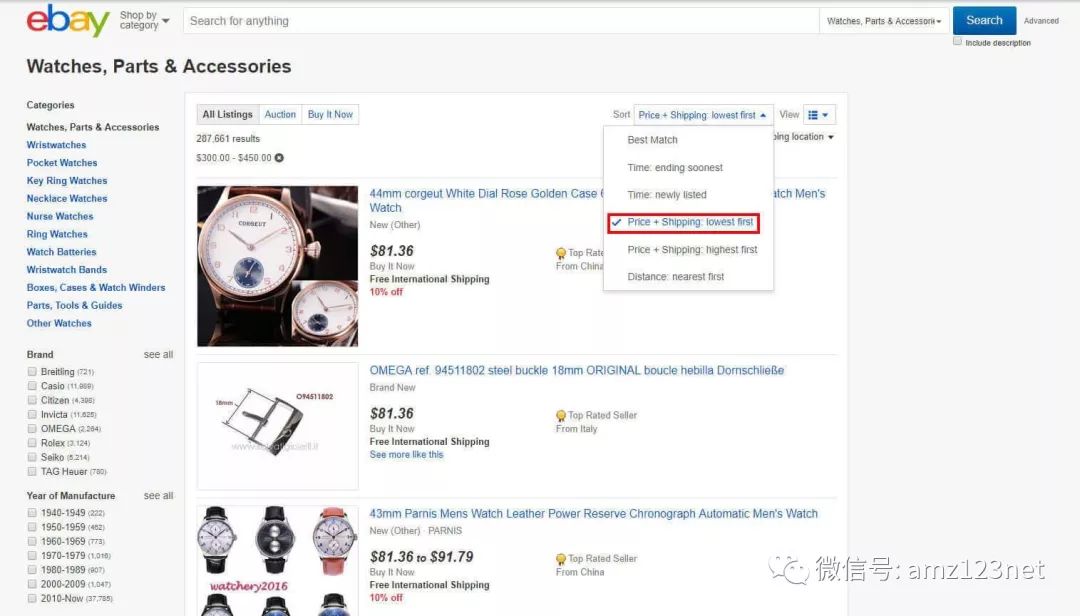
Task: Click the Search for anything field
Action: 500,21
